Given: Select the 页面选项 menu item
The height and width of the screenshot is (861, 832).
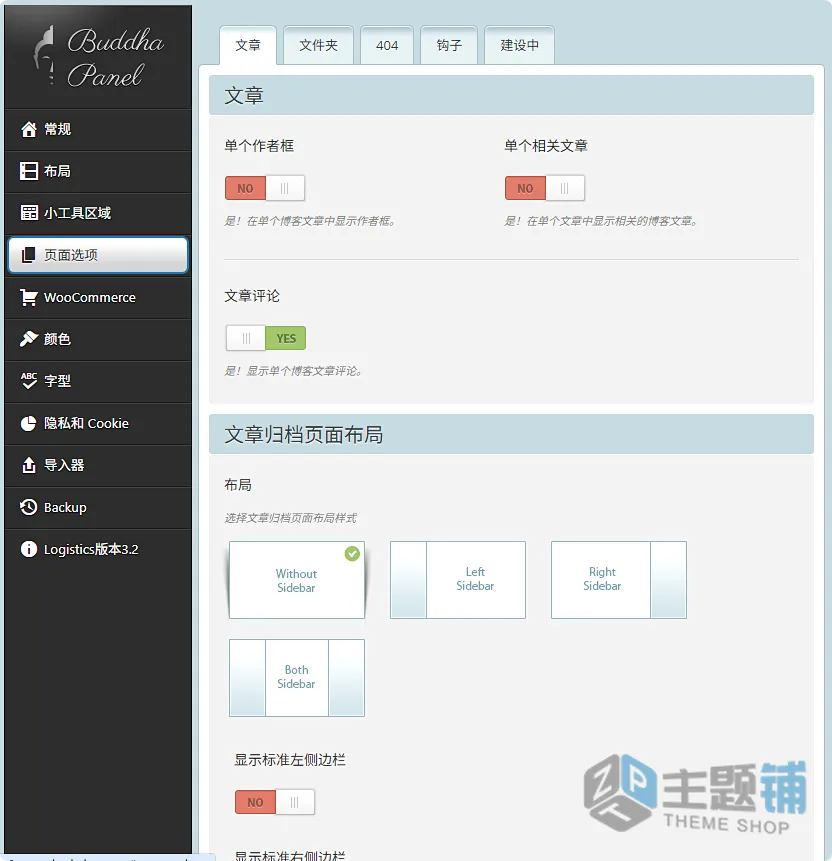Looking at the screenshot, I should (98, 255).
